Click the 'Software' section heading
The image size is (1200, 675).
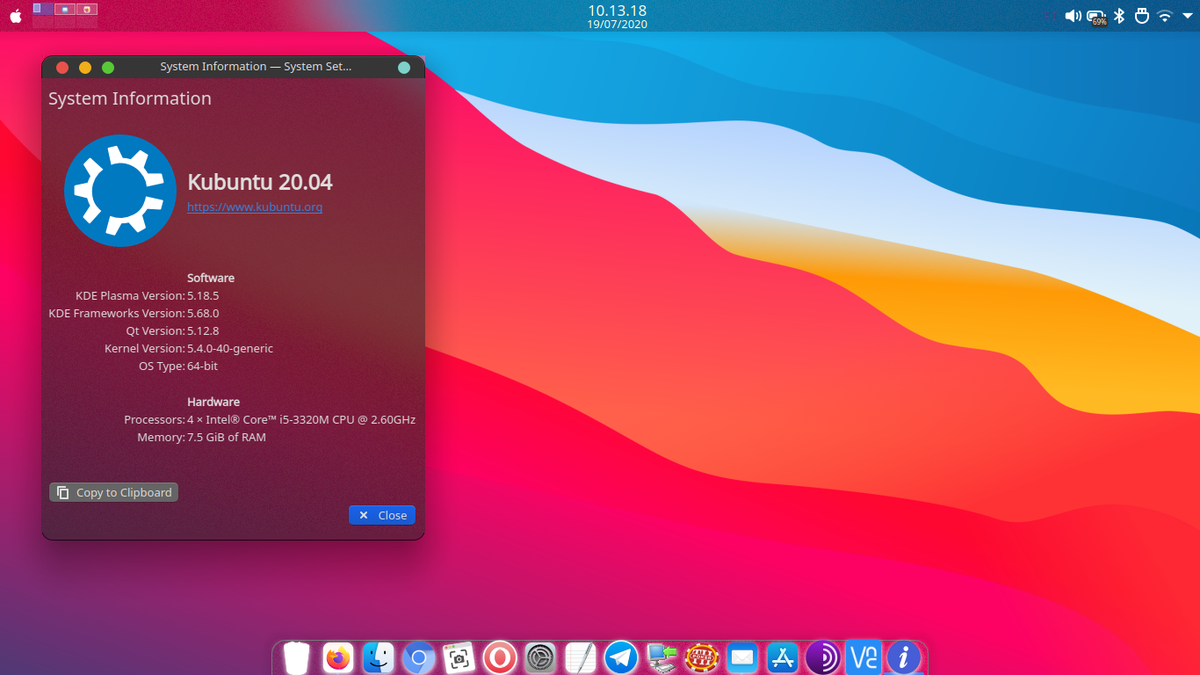tap(211, 278)
